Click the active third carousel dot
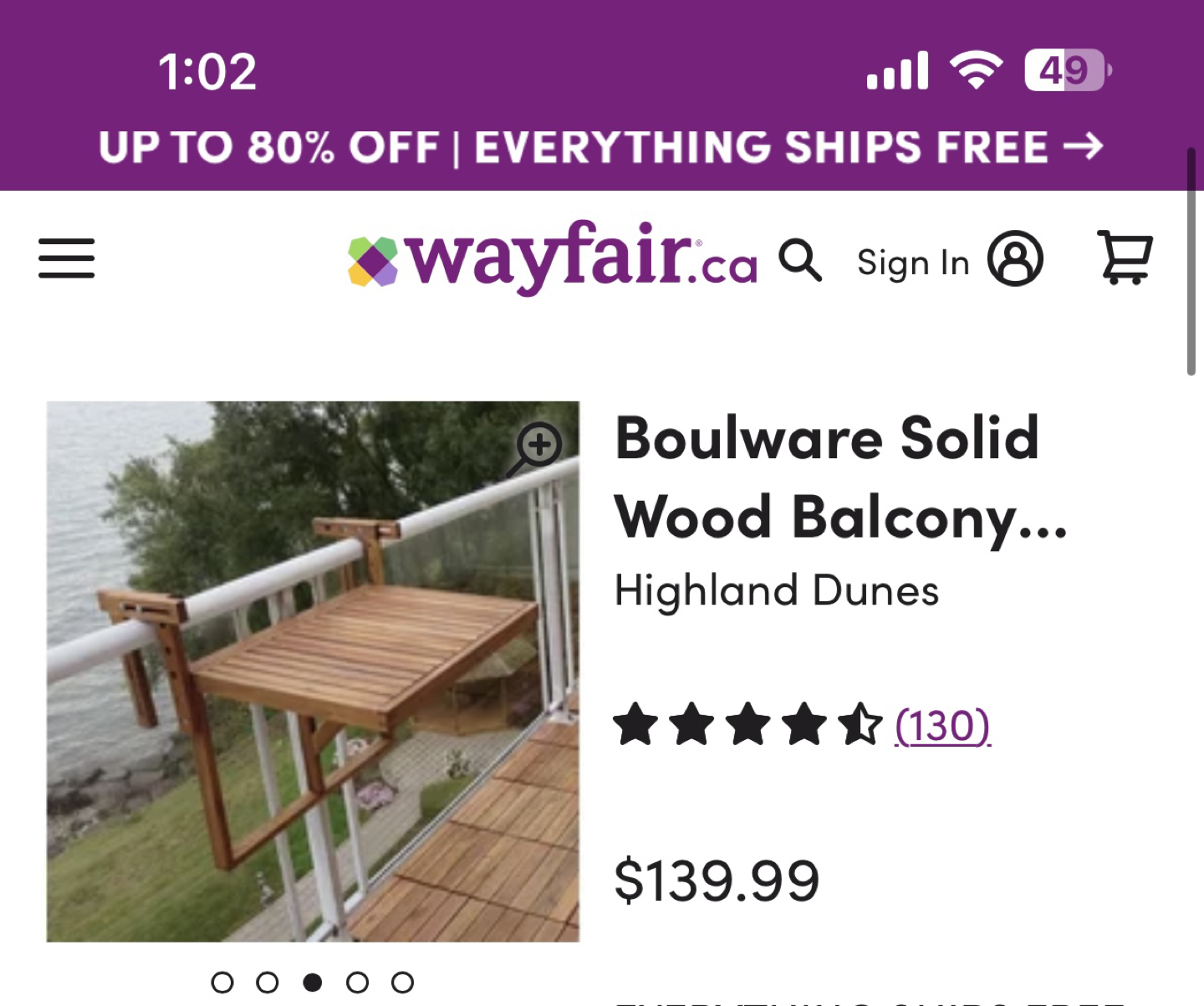This screenshot has height=1006, width=1204. point(313,983)
